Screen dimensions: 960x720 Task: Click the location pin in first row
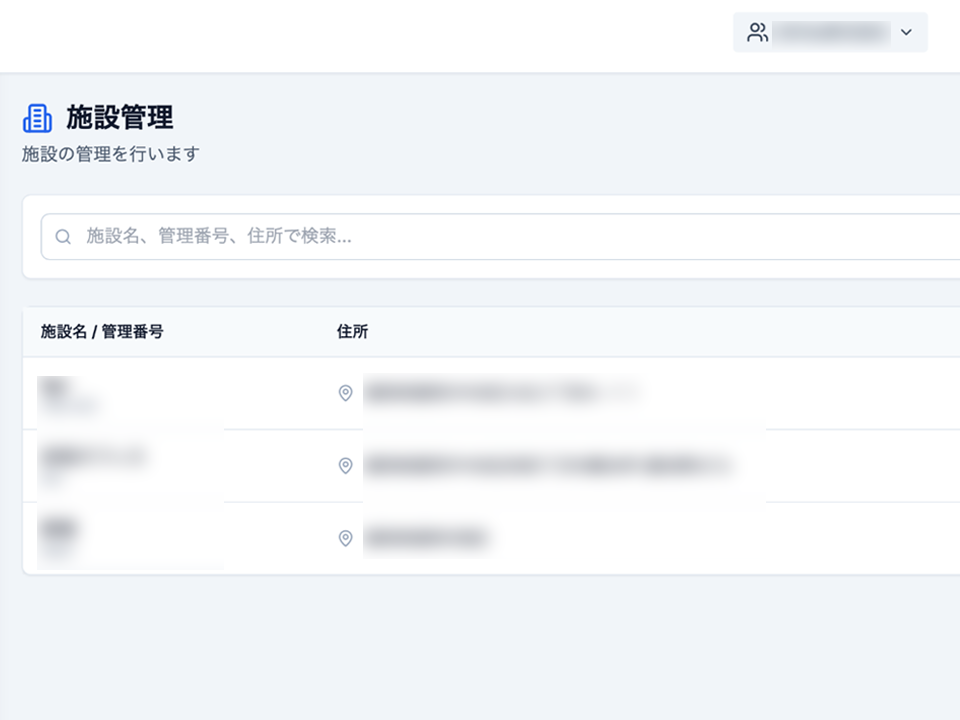(345, 394)
